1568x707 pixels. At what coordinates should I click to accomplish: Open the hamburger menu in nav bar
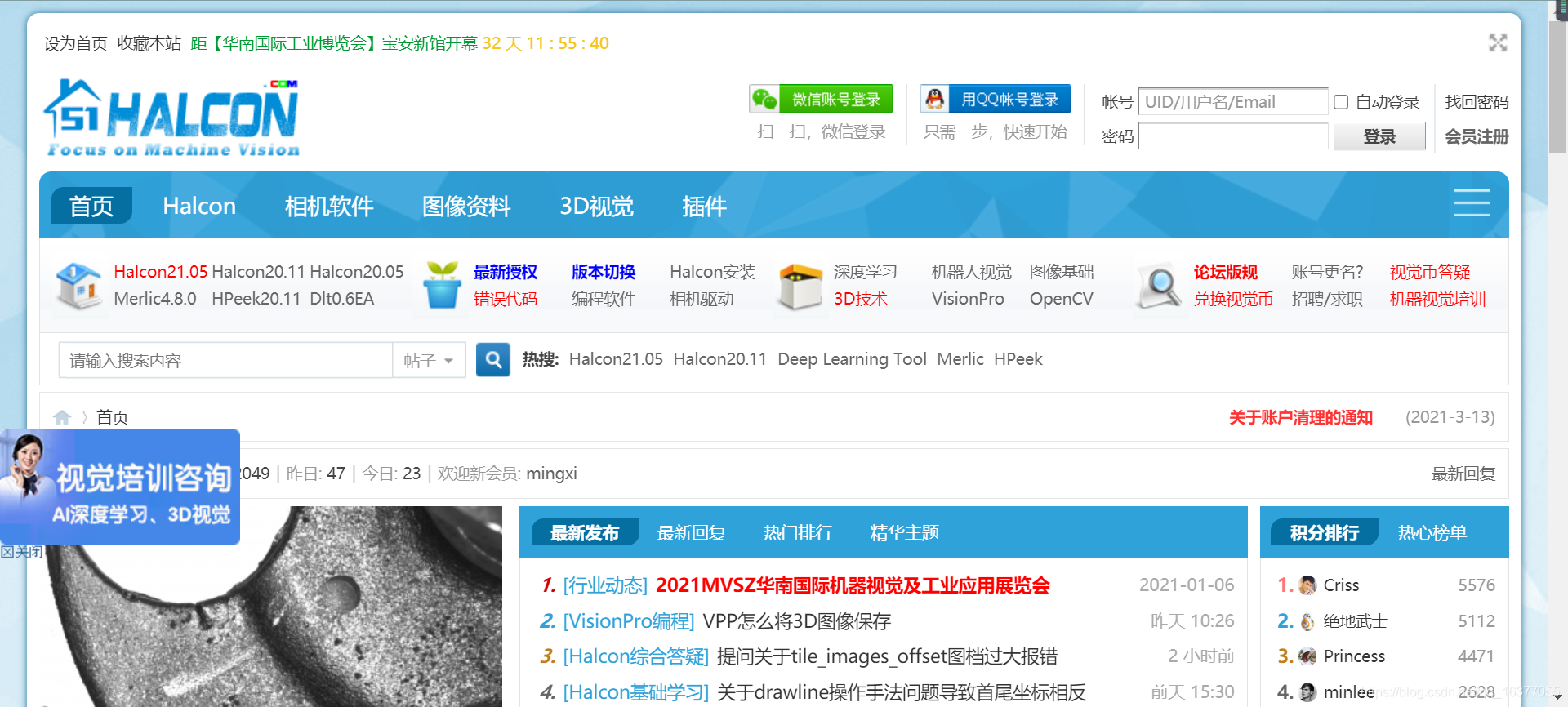click(x=1472, y=203)
